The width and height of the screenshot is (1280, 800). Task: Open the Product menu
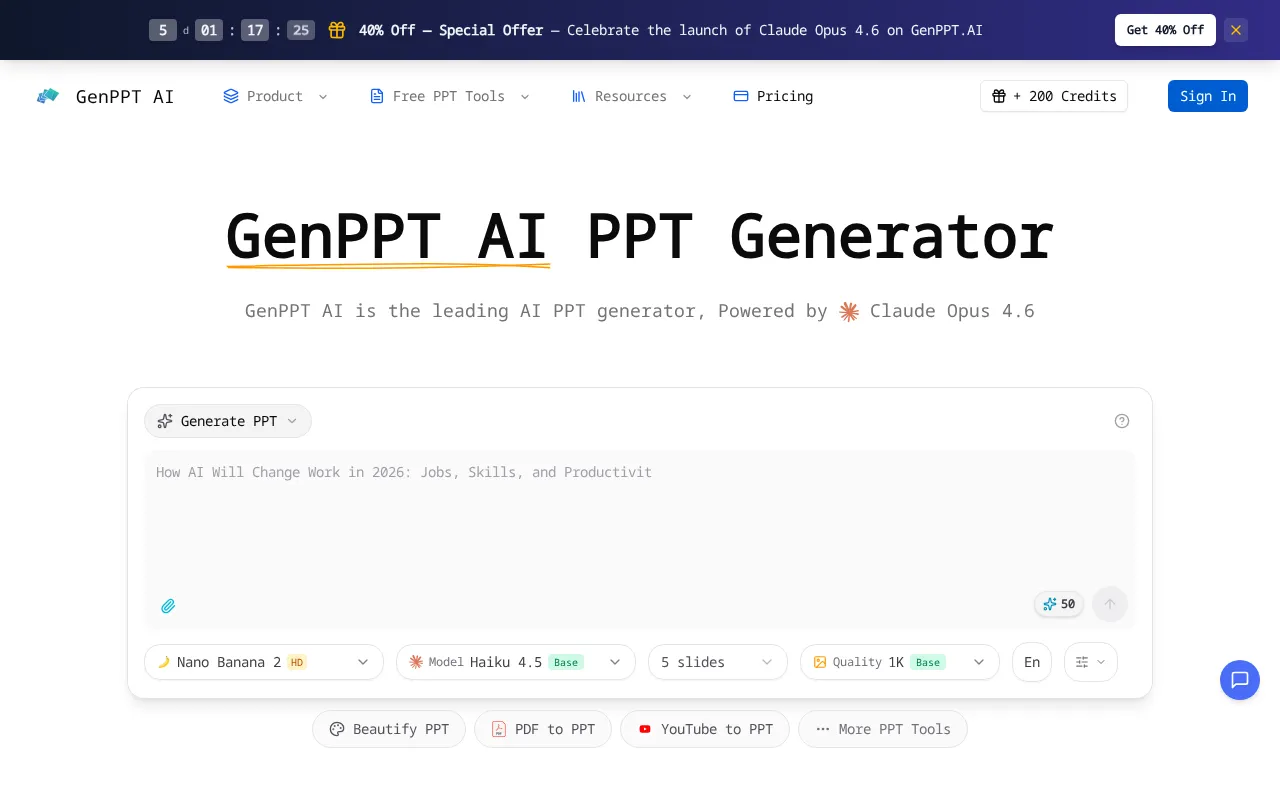[275, 96]
